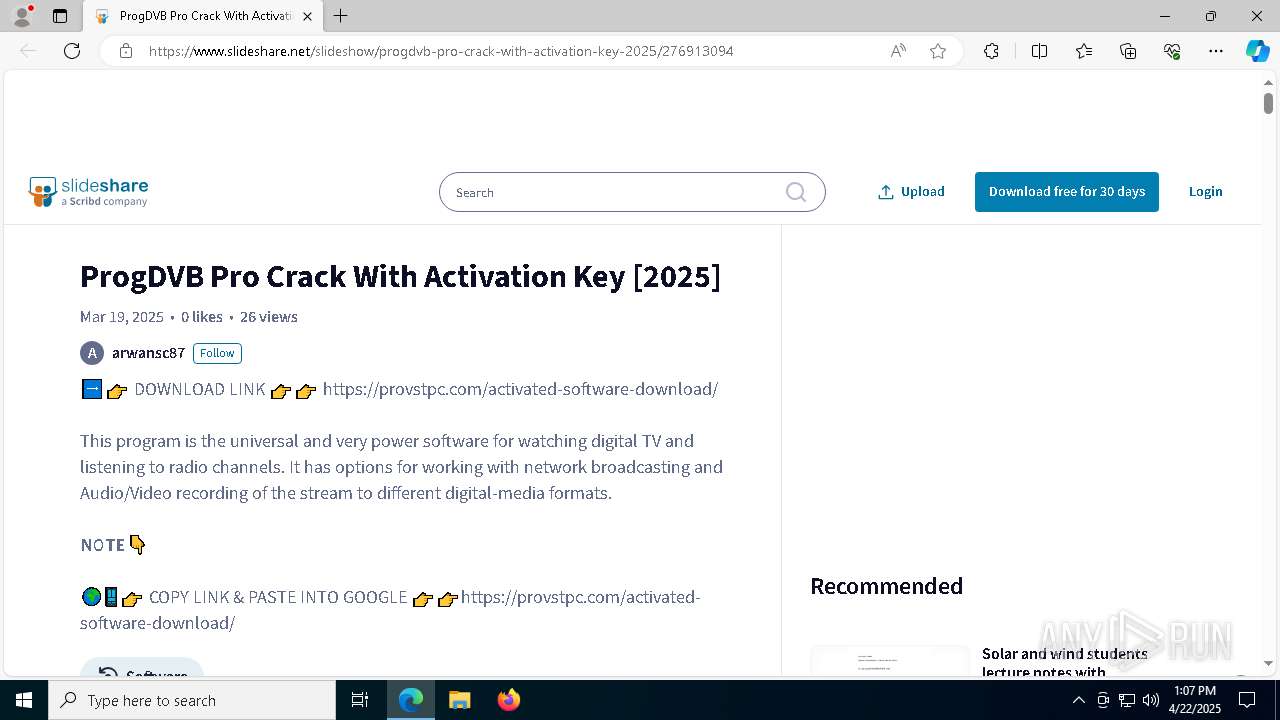1280x720 pixels.
Task: Open the Windows Start menu
Action: 24,700
